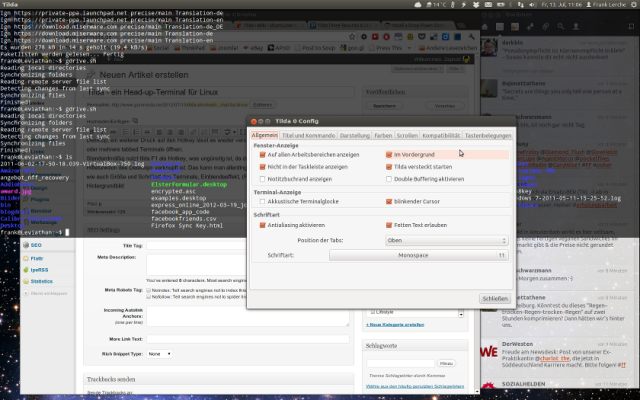
Task: Click the red WE avatar next to DerWesten post
Action: point(489,351)
